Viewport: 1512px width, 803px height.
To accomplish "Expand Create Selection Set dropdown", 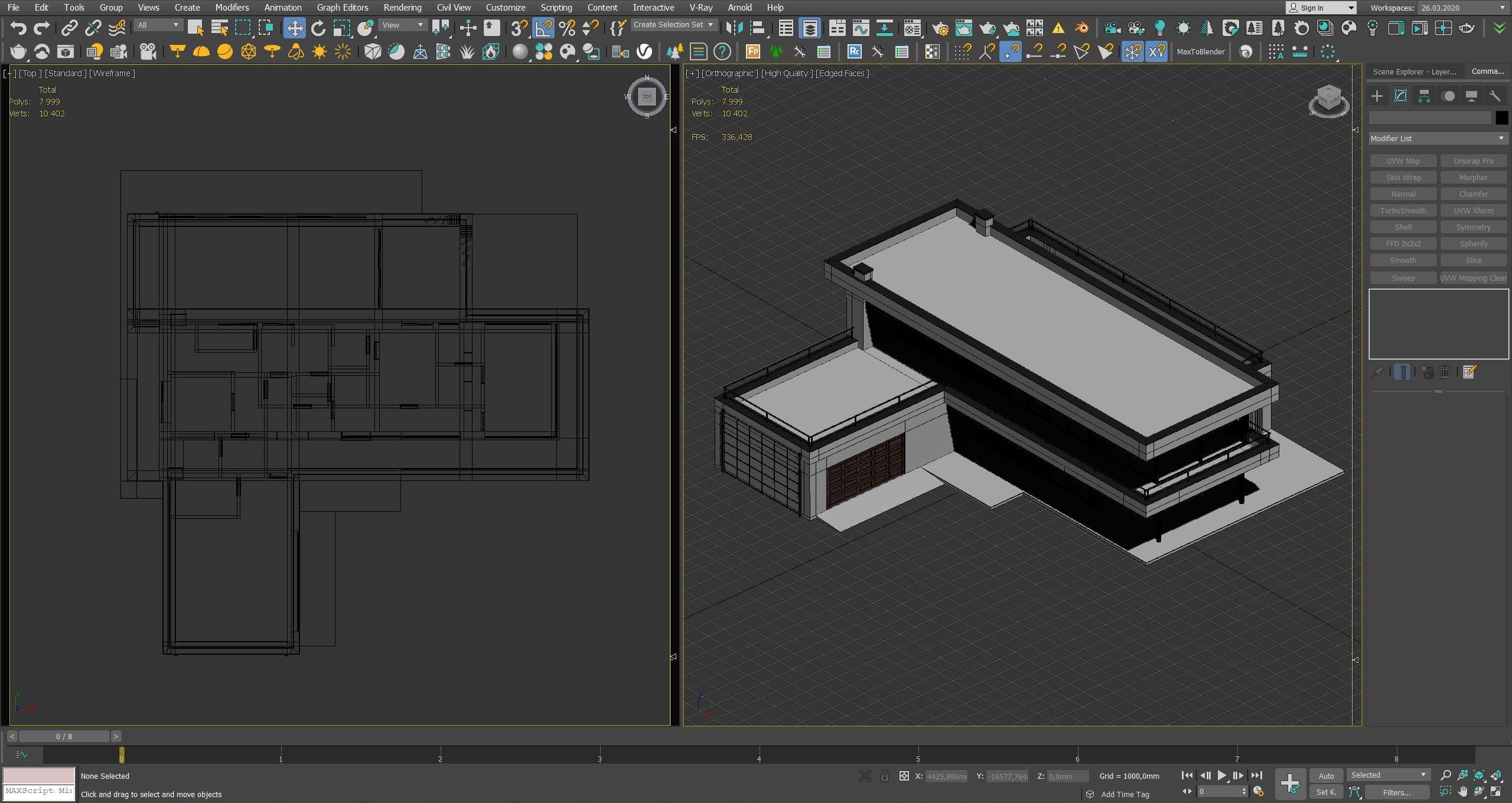I will point(674,25).
